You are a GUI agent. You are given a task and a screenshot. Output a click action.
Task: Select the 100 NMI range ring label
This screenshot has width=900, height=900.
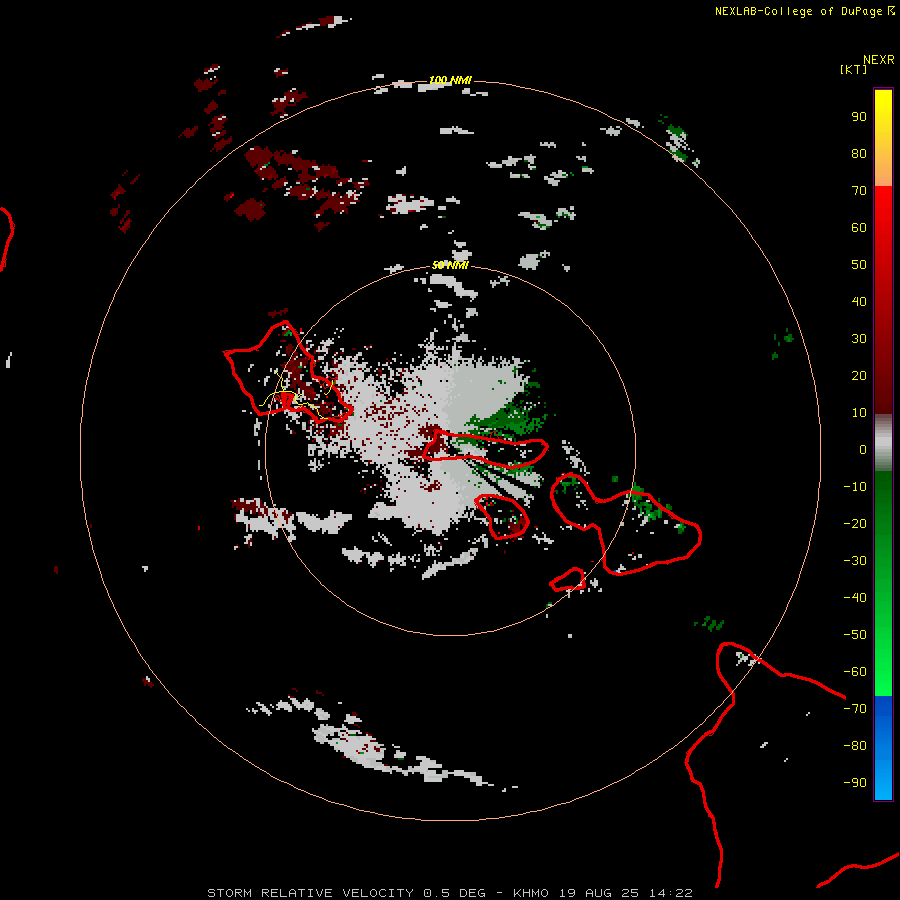pos(450,80)
